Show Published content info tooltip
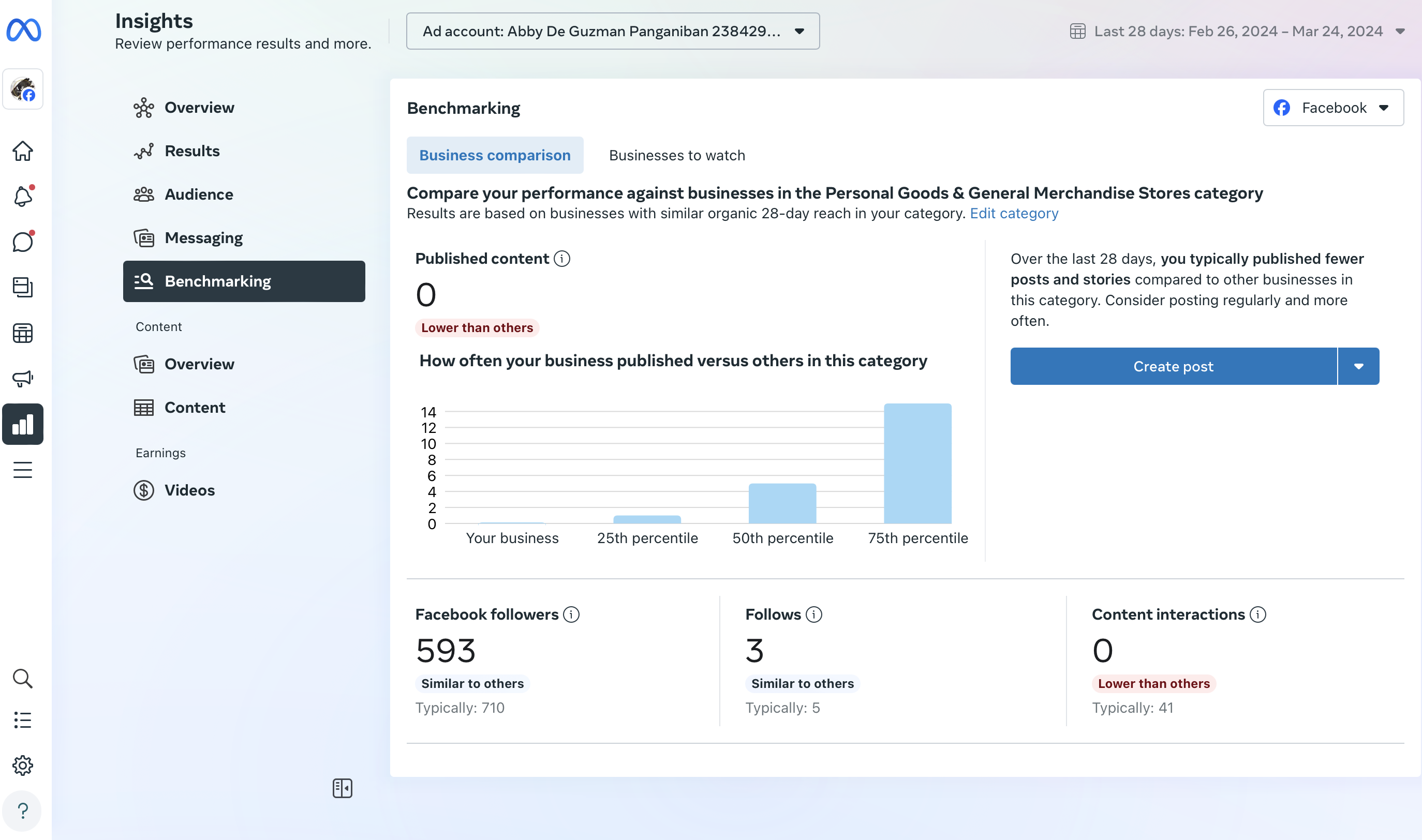 [562, 259]
